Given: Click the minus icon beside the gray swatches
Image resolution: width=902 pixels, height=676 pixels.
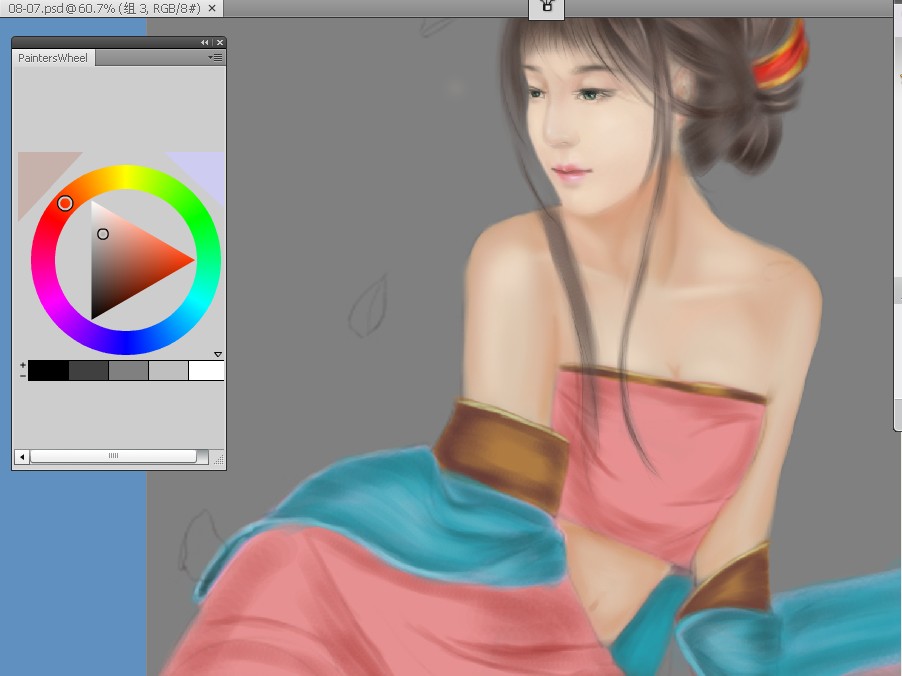Looking at the screenshot, I should (22, 376).
